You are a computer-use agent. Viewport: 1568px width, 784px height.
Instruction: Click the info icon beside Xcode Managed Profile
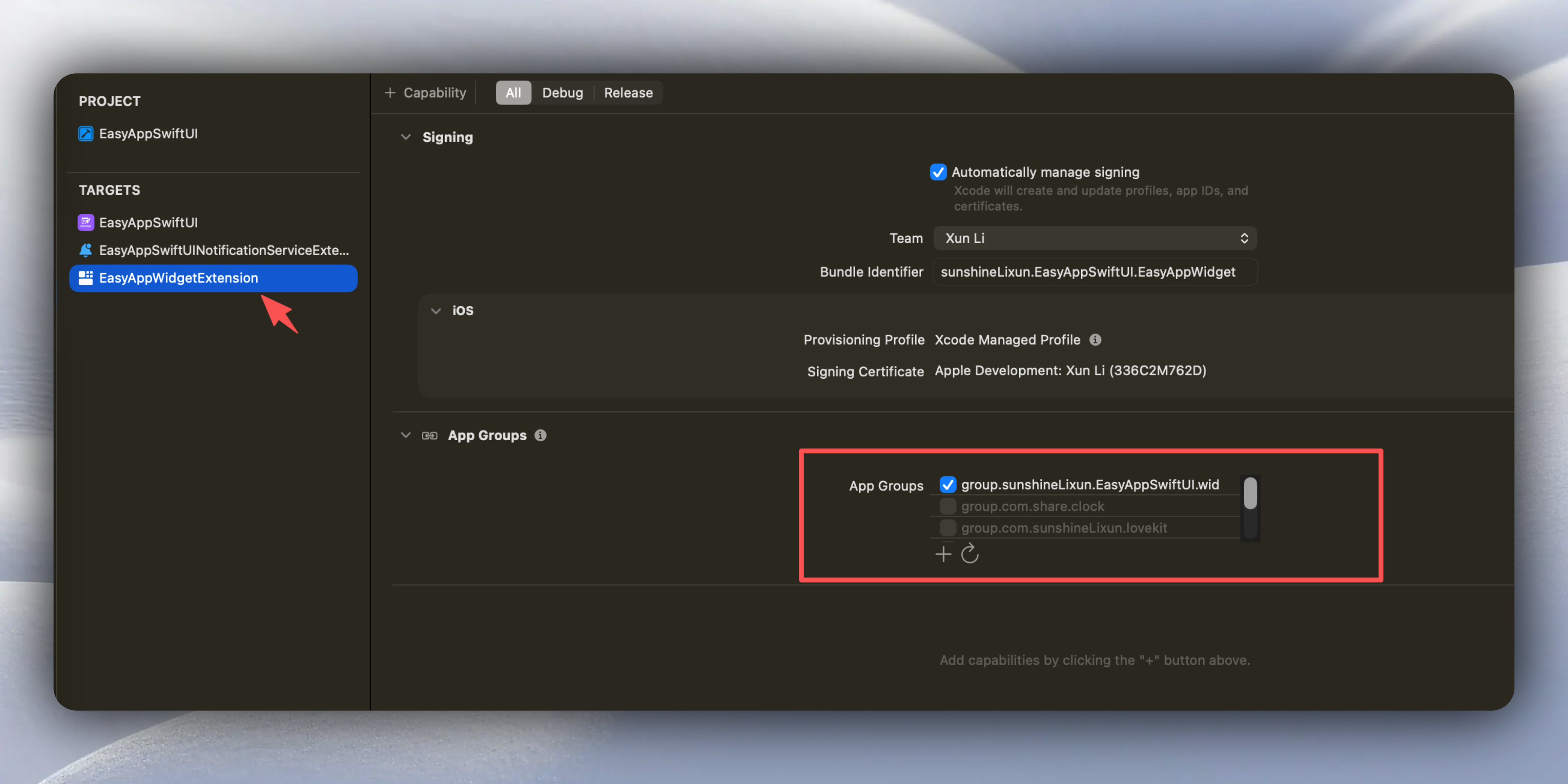pos(1096,340)
